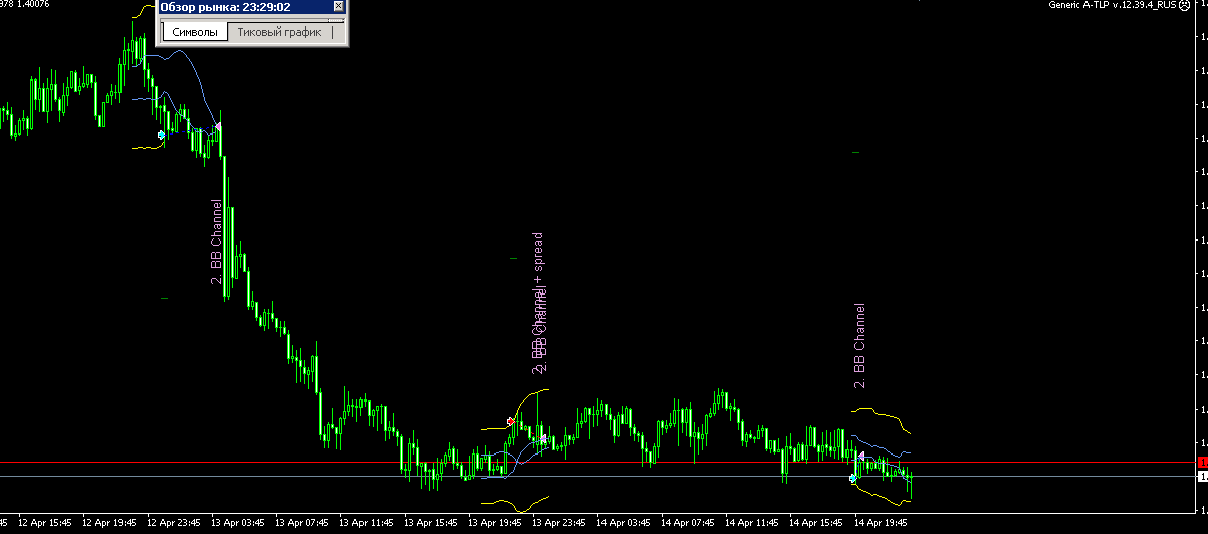Select the 2. BB Channel label near 14 Apr 19:45
This screenshot has width=1208, height=534.
click(859, 345)
